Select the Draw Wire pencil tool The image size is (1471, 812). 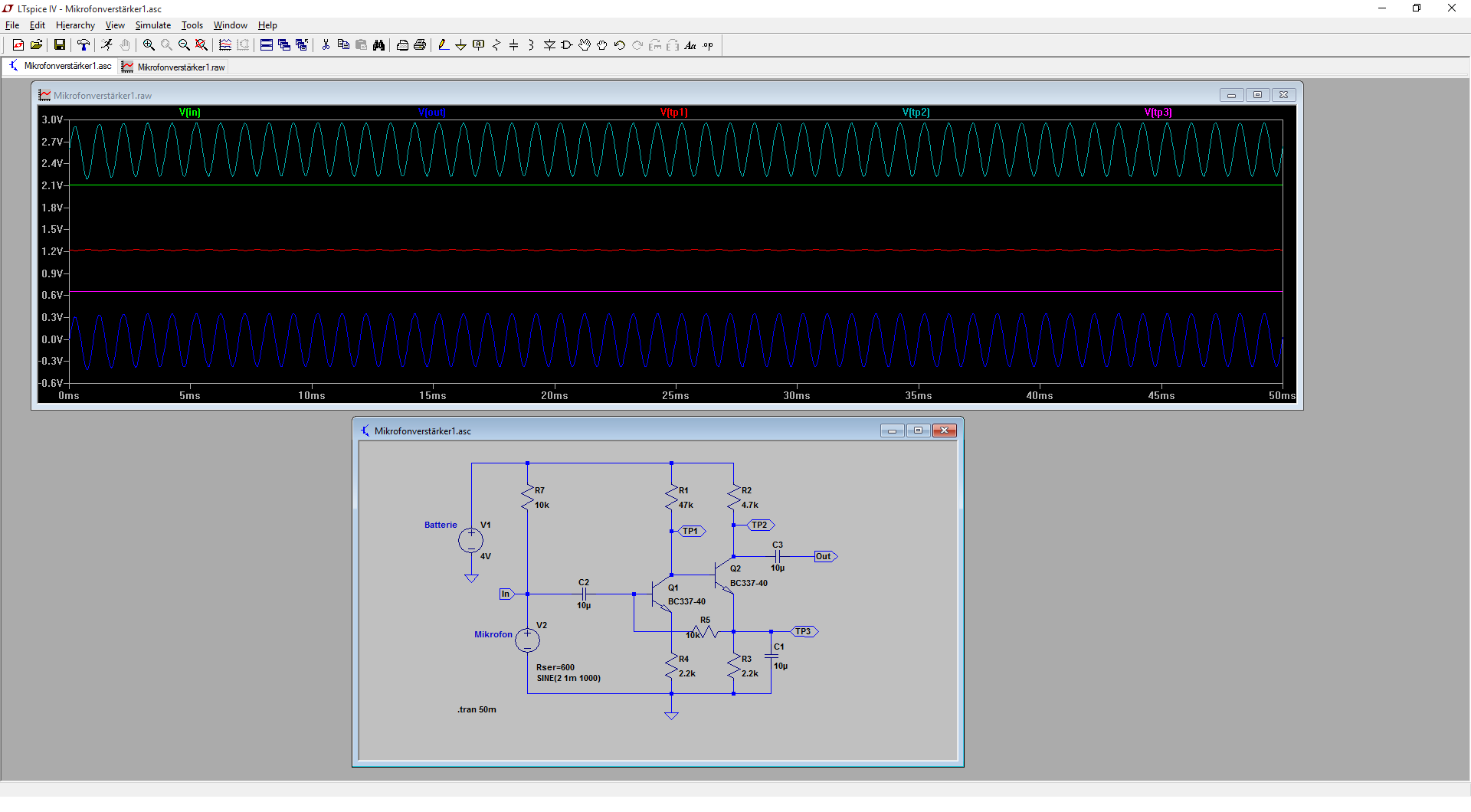click(444, 45)
